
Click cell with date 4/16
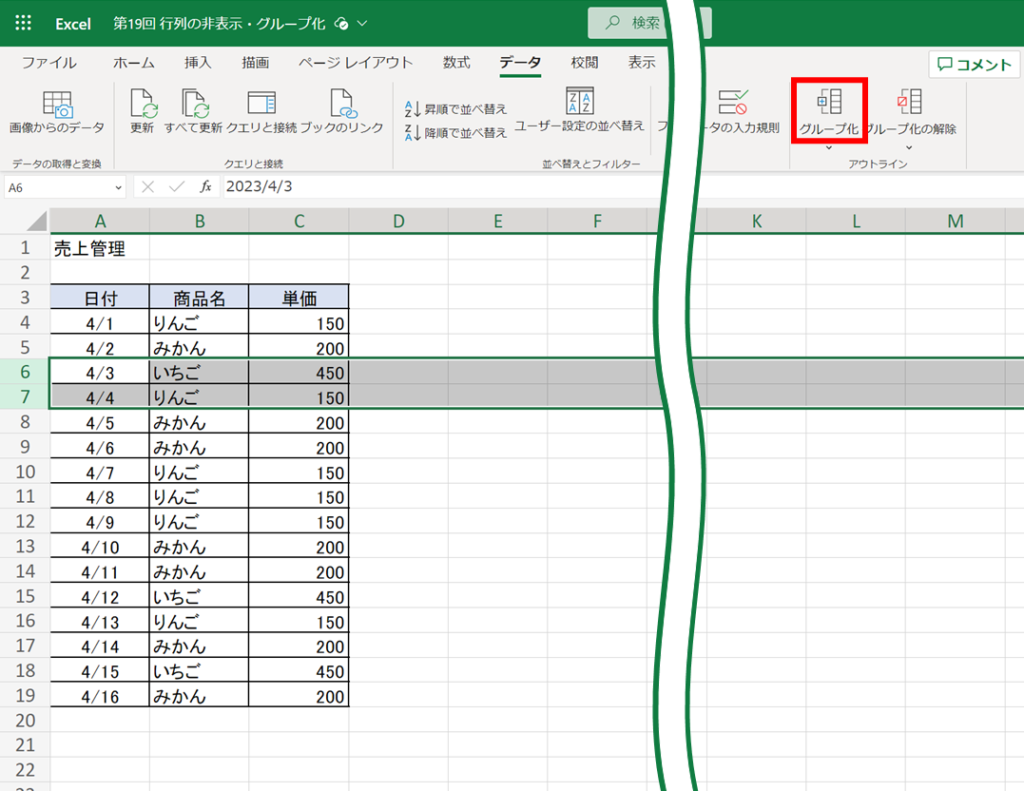click(x=100, y=695)
